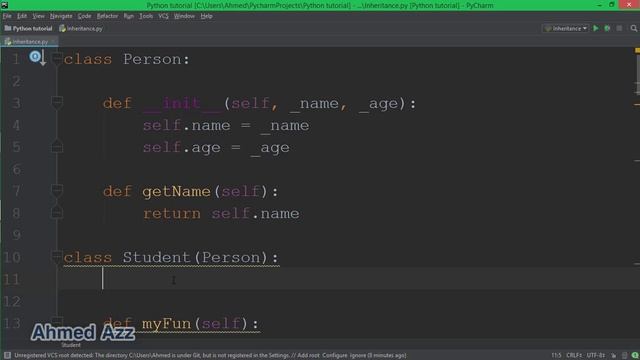Click the getName method name on line 7
Viewport: 640px width, 360px height.
[x=176, y=191]
